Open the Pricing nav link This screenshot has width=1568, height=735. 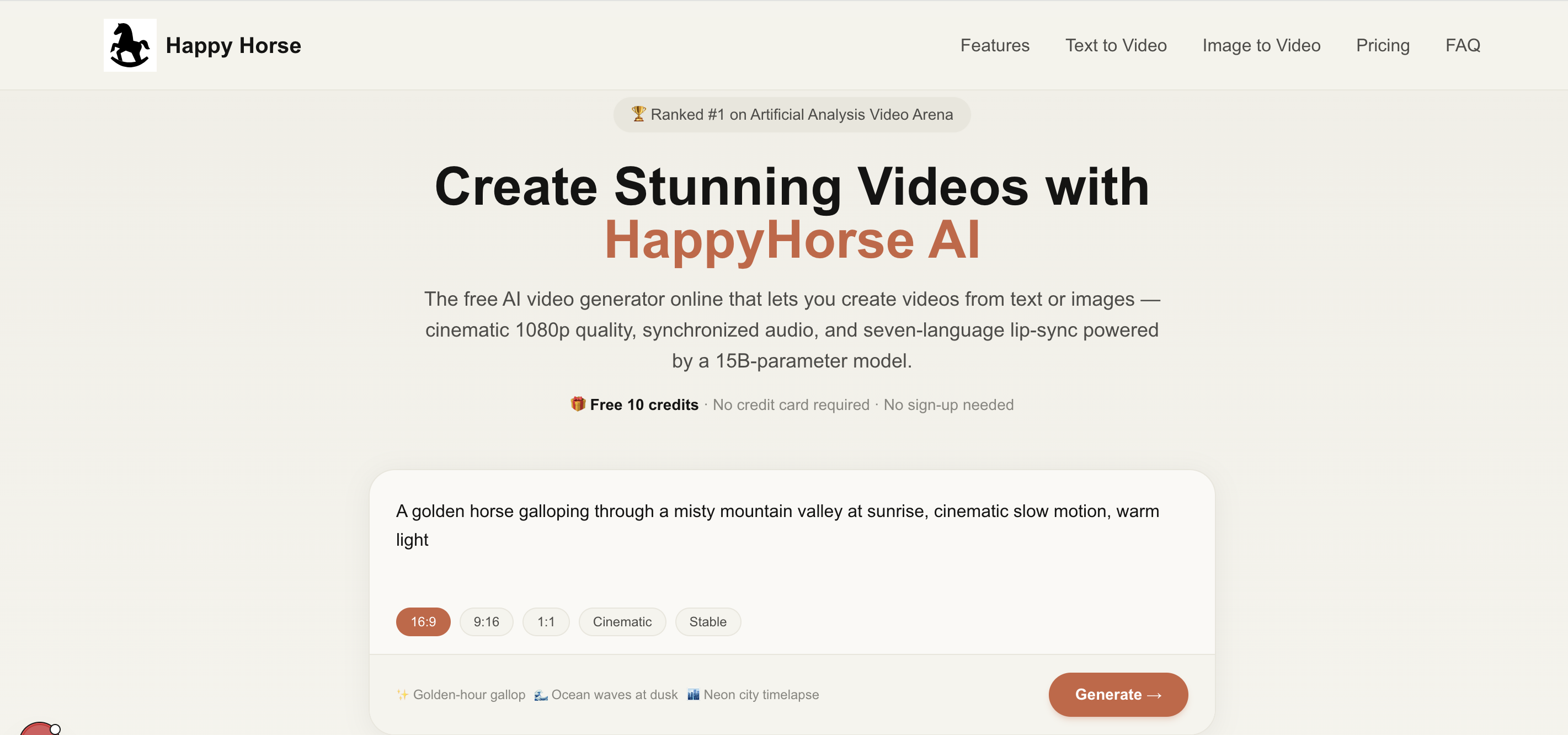pyautogui.click(x=1383, y=45)
